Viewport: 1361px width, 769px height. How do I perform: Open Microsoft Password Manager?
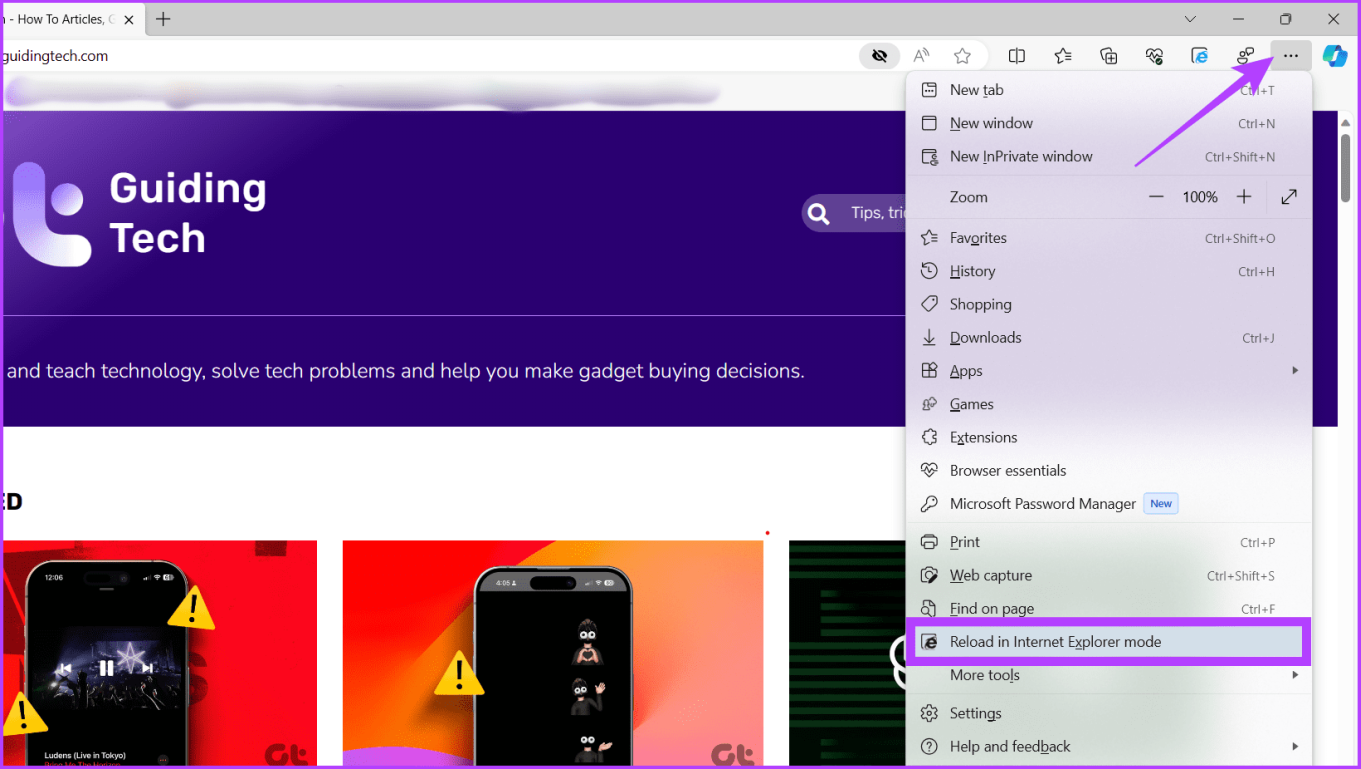click(1044, 503)
